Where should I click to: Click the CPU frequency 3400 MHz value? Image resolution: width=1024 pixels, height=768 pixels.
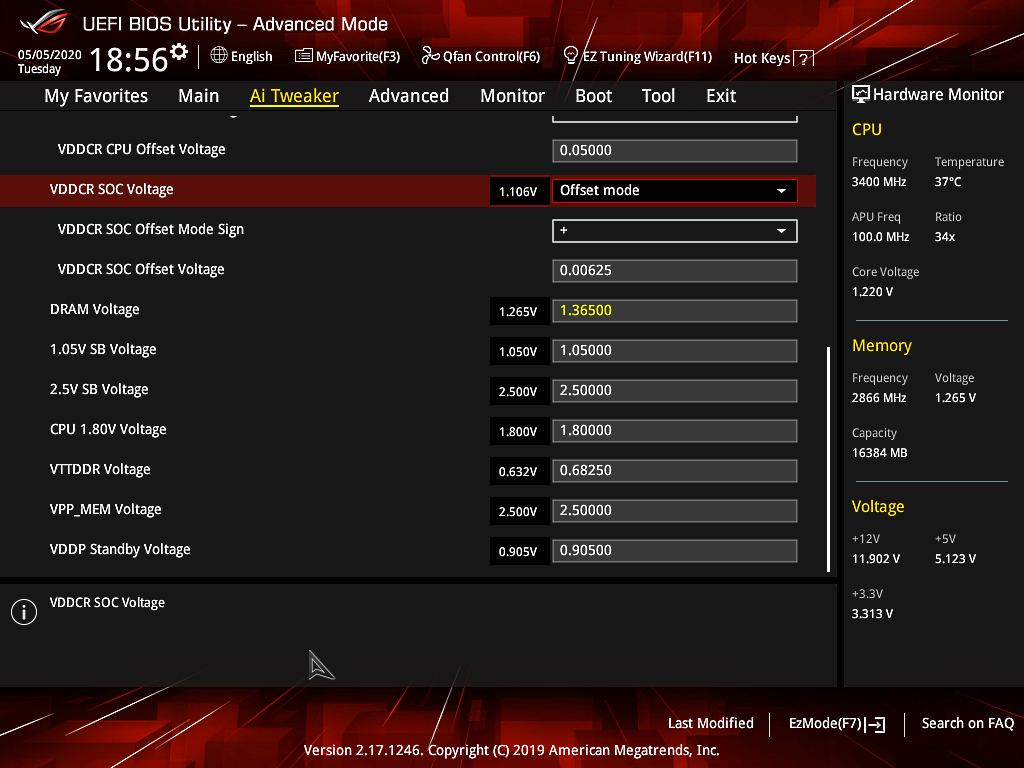coord(878,182)
